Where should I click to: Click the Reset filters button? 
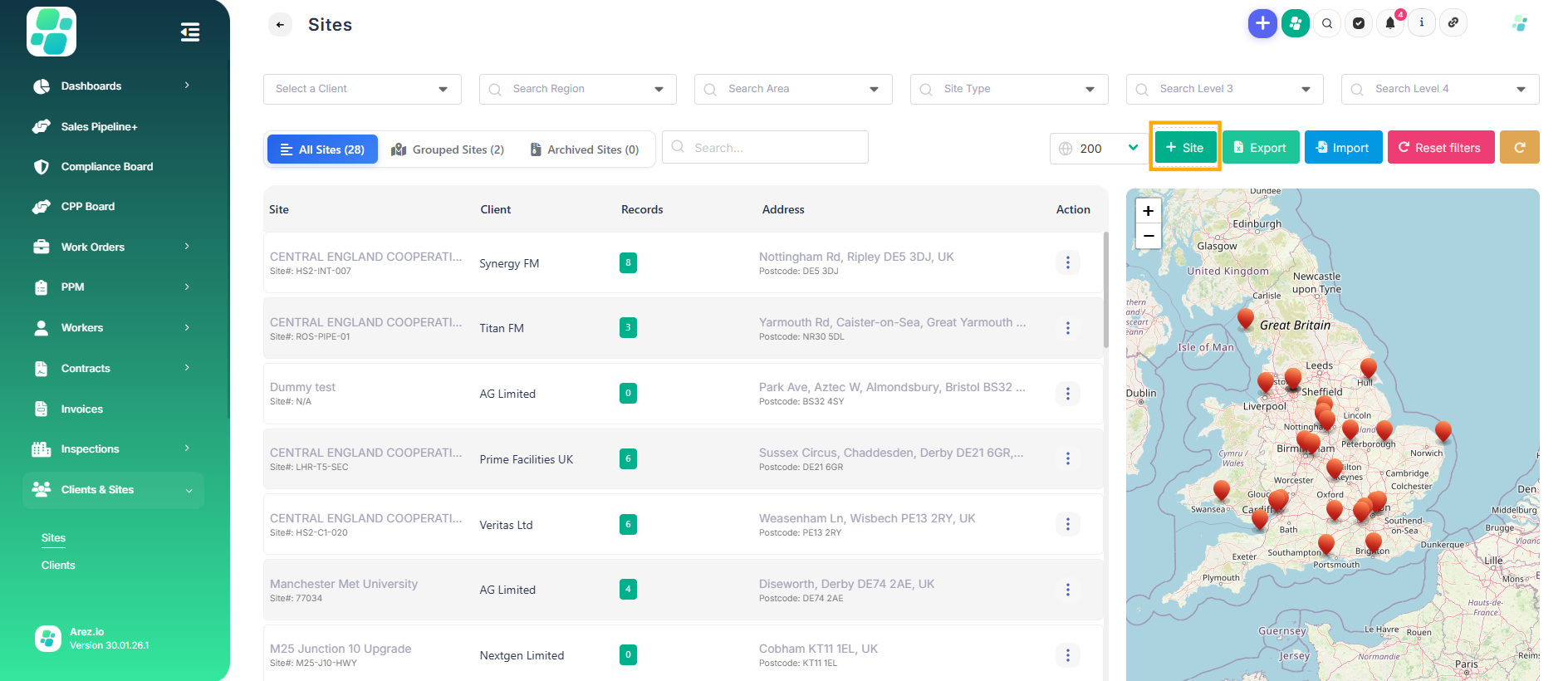[1440, 148]
